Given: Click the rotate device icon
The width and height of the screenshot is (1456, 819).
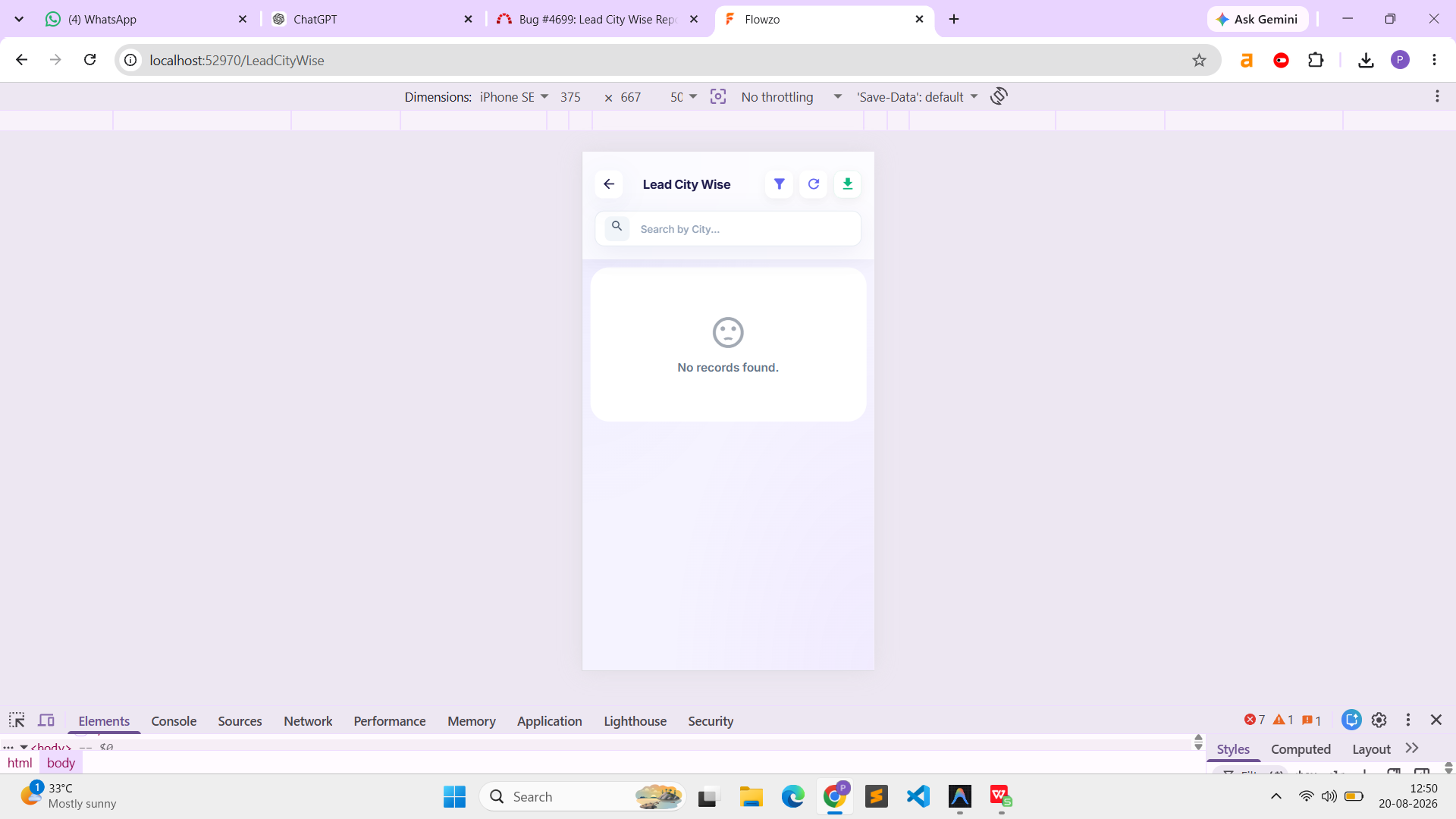Looking at the screenshot, I should coord(999,96).
